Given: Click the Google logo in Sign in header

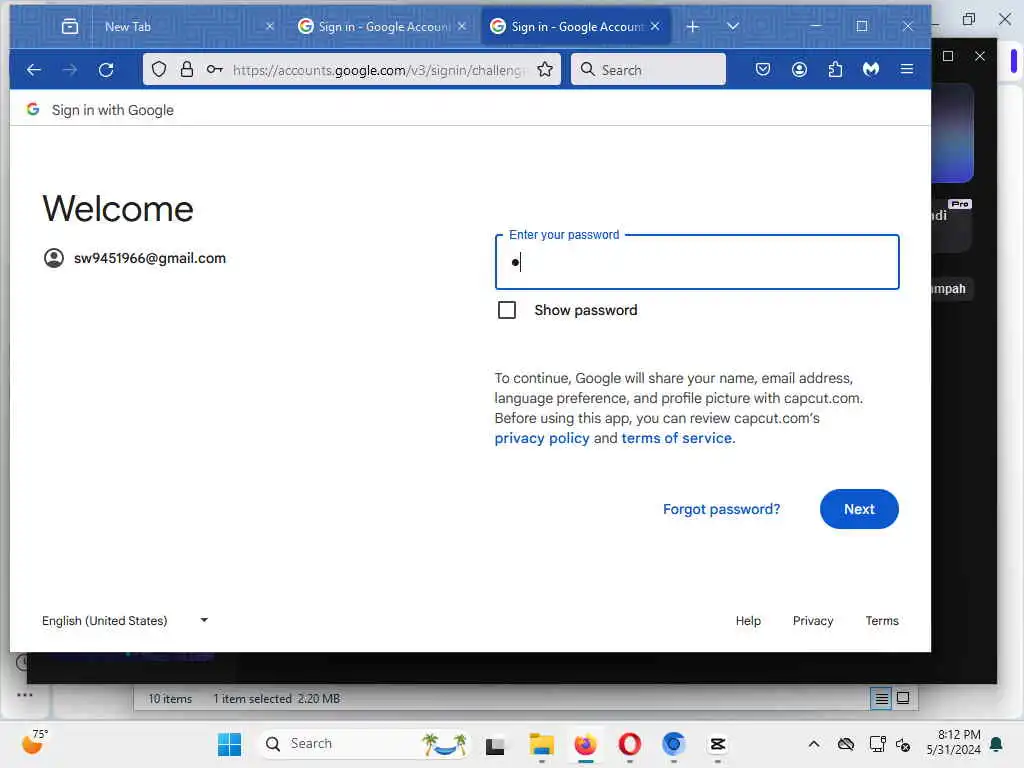Looking at the screenshot, I should [x=33, y=109].
